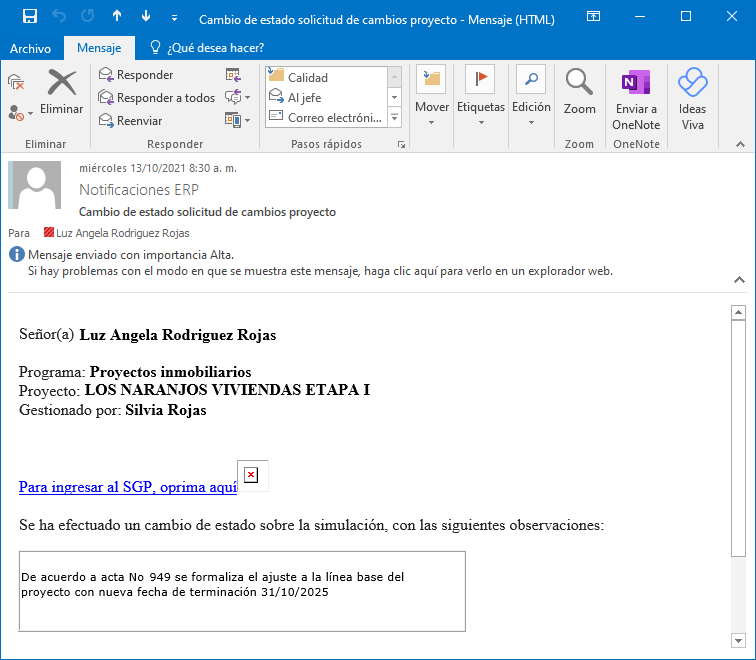
Task: Open the Archivo tab
Action: coord(30,49)
